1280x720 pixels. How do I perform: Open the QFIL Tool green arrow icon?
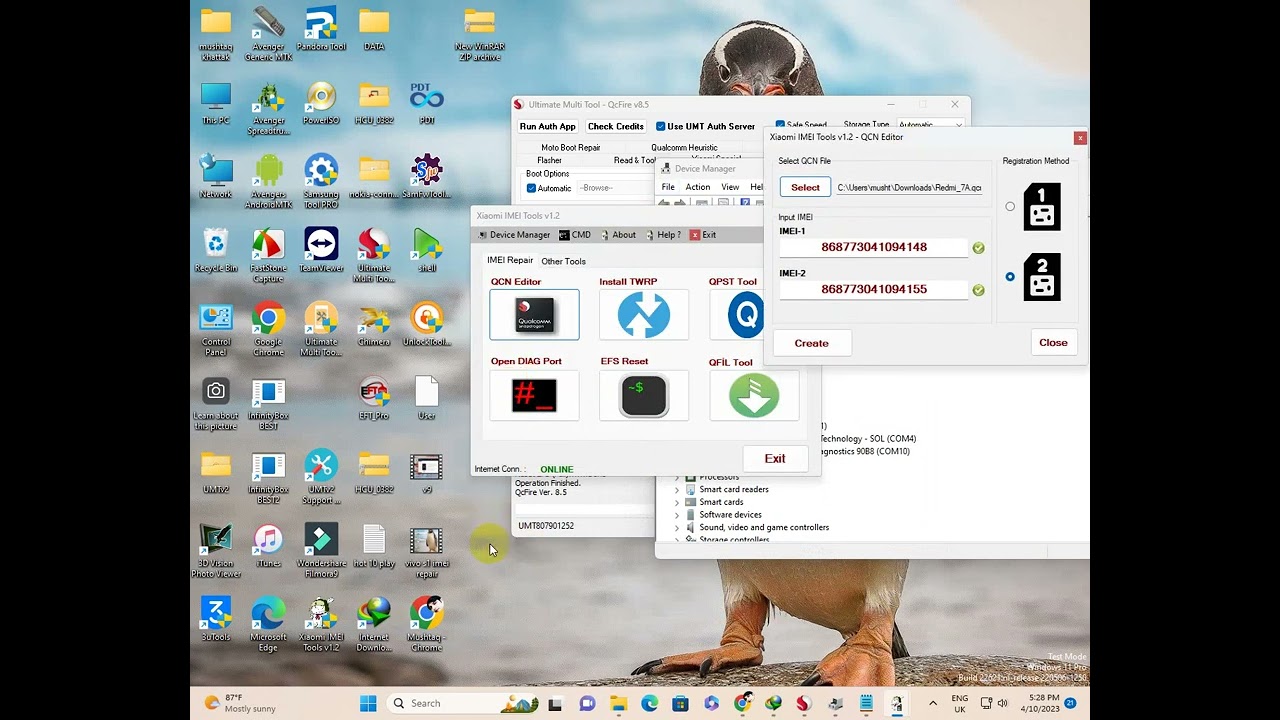click(x=754, y=395)
